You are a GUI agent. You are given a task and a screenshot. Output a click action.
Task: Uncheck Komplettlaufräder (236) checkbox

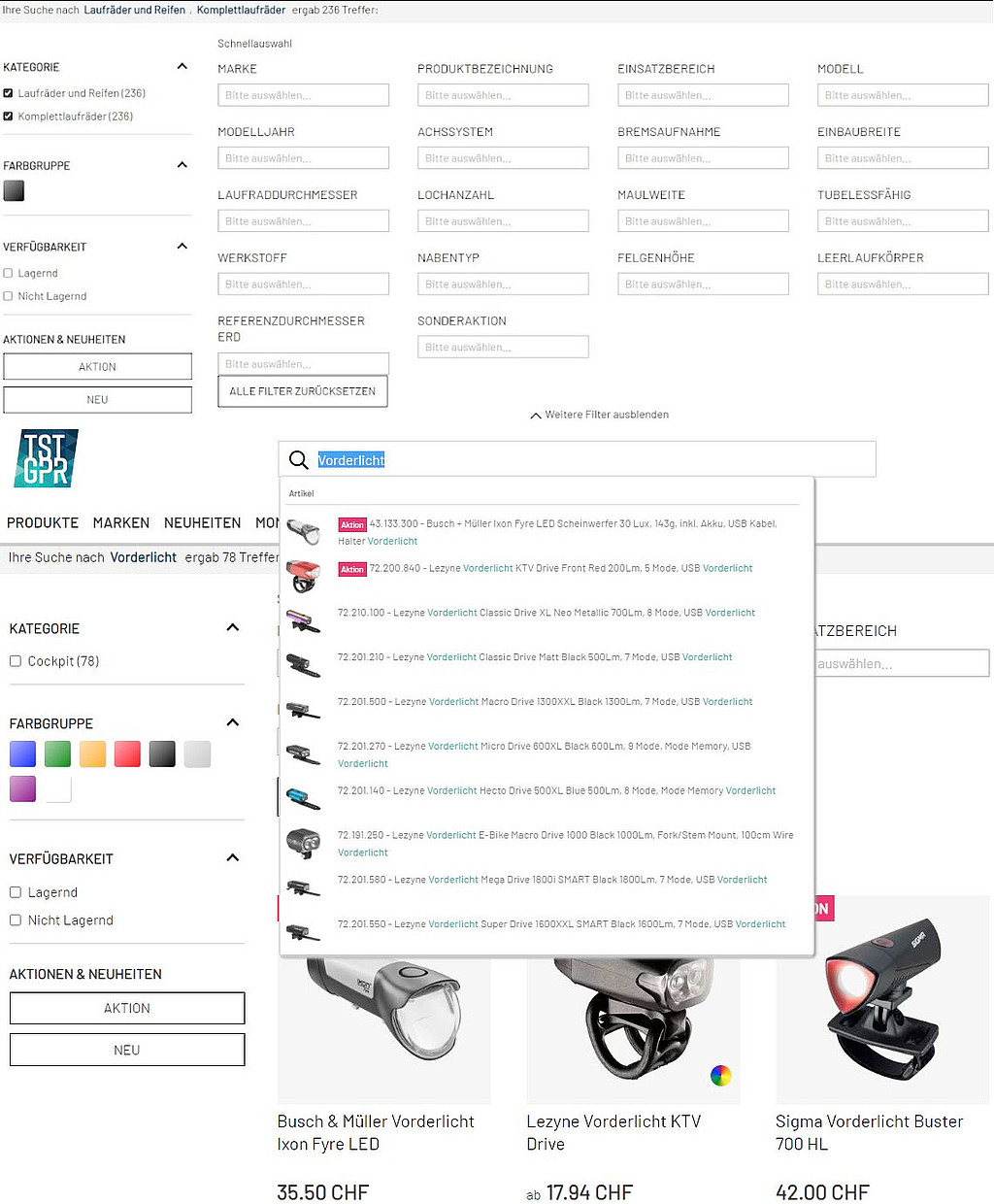(9, 117)
